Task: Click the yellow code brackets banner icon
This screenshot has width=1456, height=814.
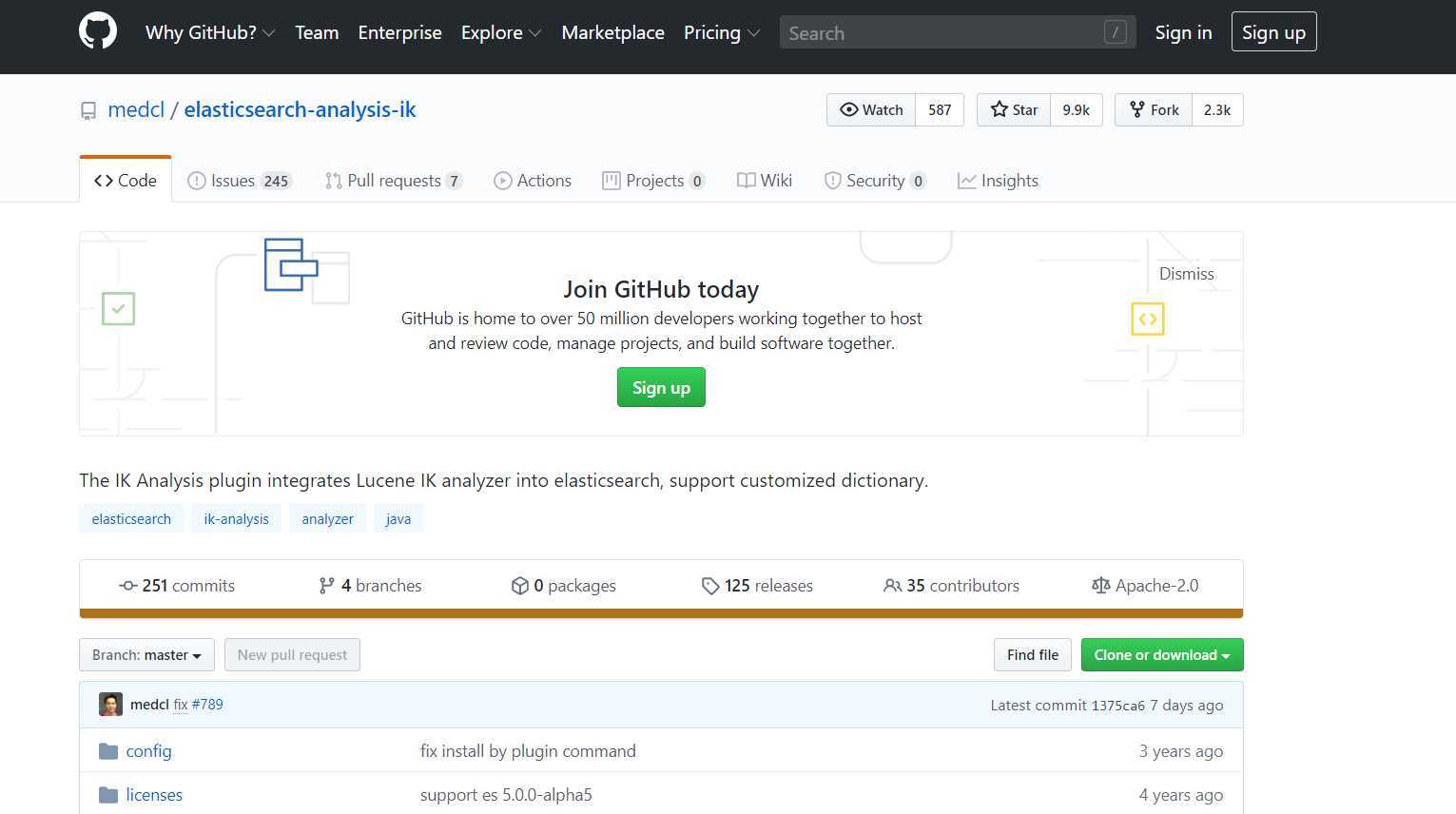Action: [x=1148, y=319]
